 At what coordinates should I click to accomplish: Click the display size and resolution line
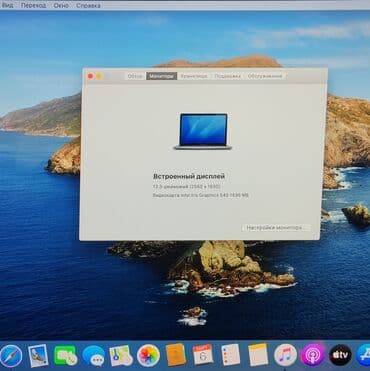186,187
